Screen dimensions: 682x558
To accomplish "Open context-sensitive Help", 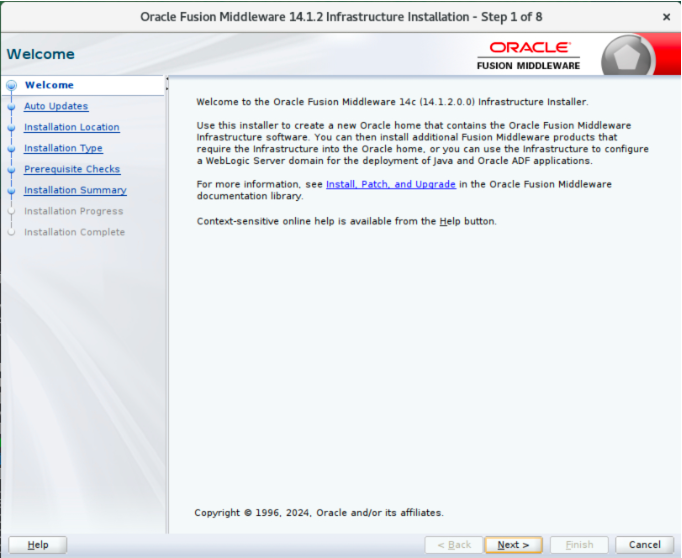I will 38,545.
